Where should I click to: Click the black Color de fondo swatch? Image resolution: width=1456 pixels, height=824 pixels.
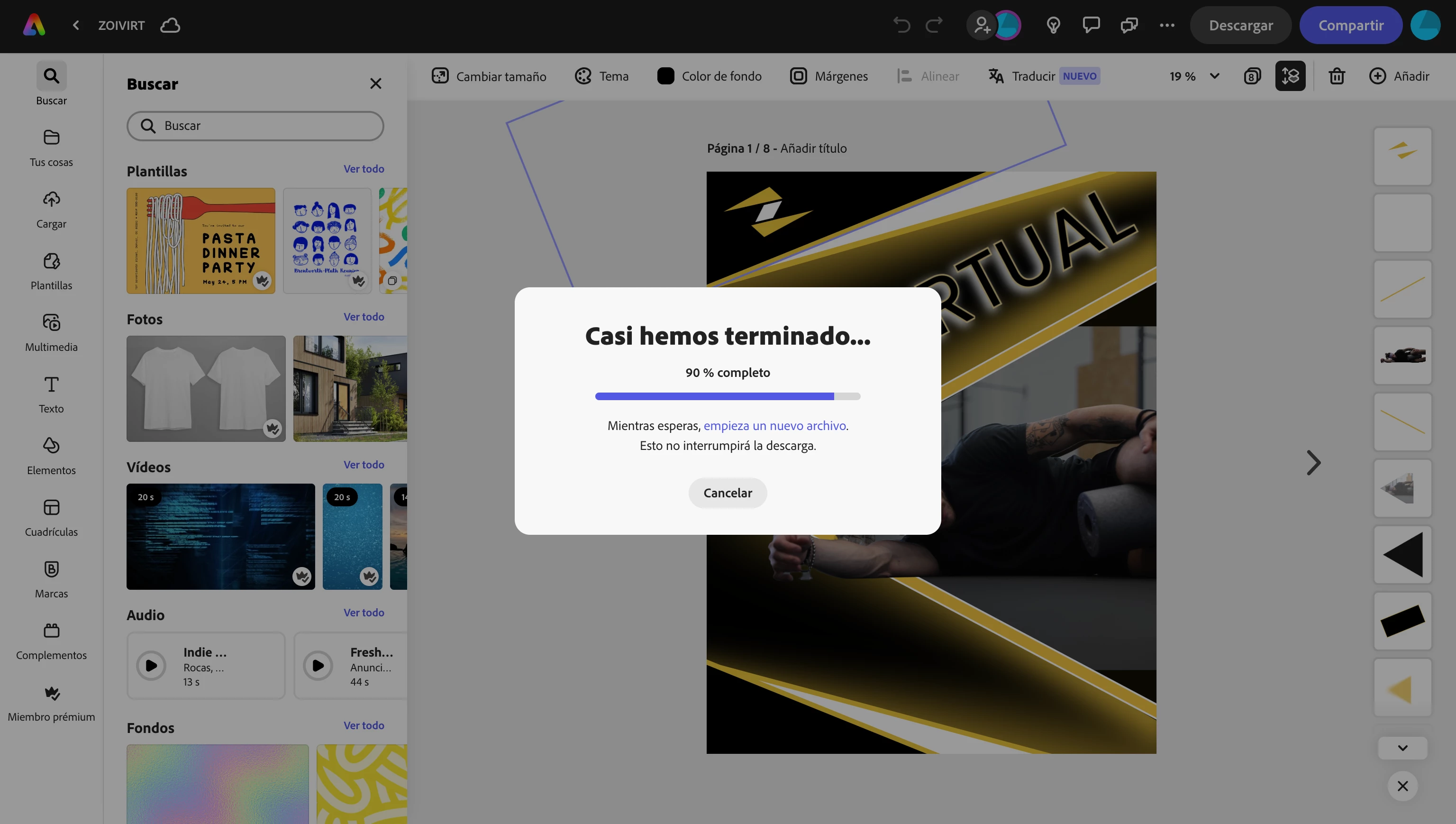click(666, 76)
